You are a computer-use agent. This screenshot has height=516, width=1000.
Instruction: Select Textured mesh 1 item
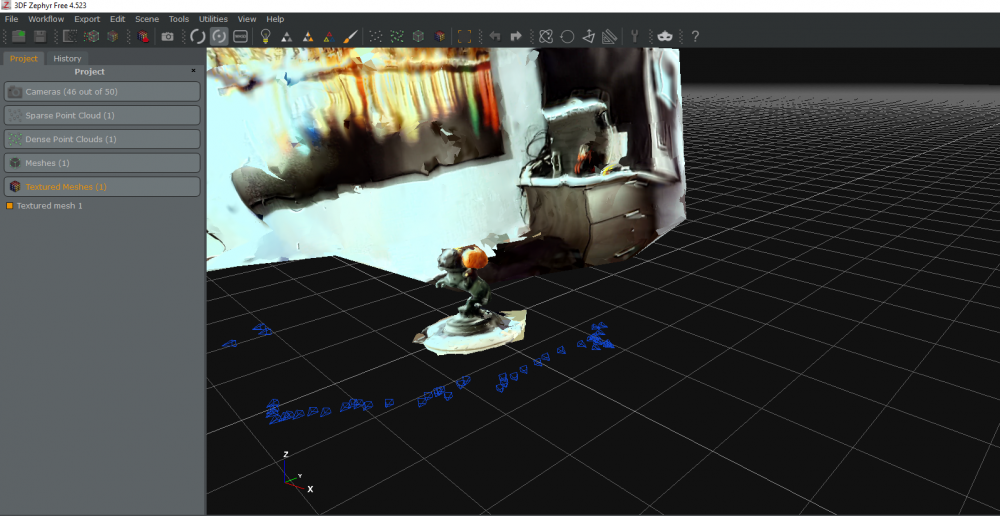point(50,206)
